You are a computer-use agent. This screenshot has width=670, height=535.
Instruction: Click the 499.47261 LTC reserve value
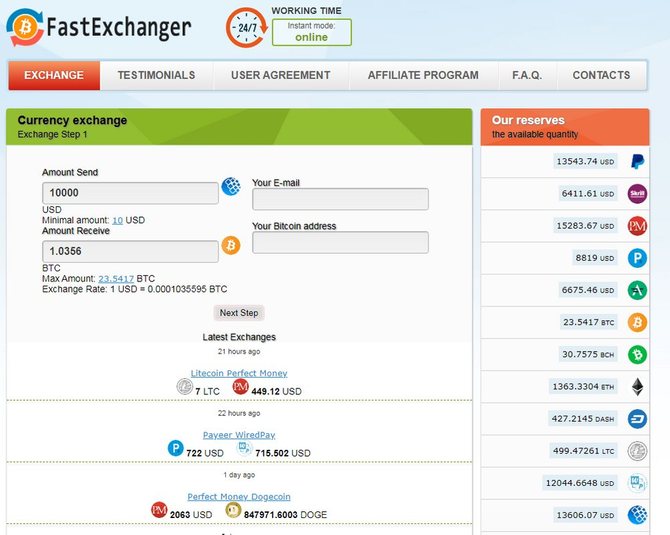pos(583,450)
